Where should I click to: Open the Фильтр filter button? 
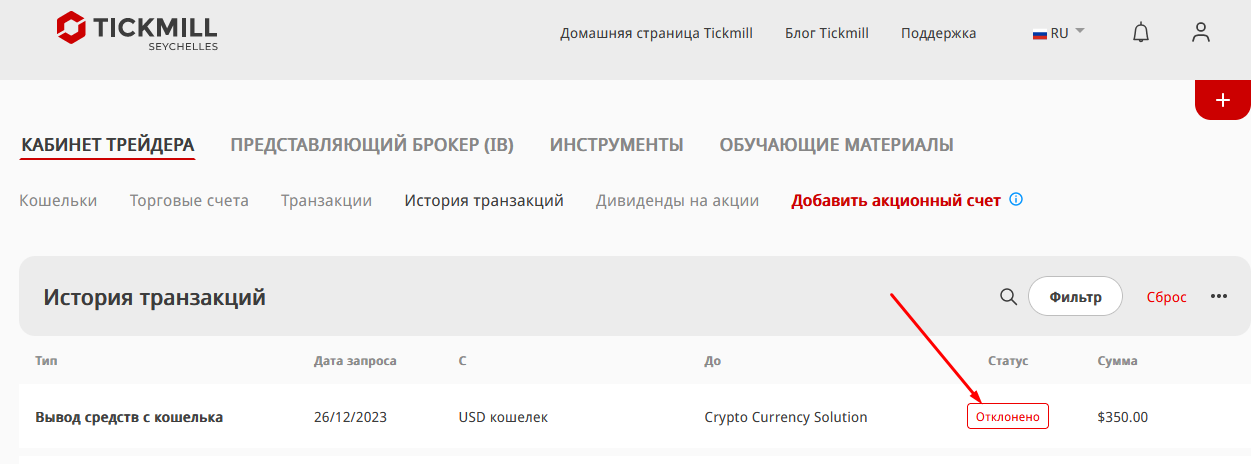coord(1076,296)
